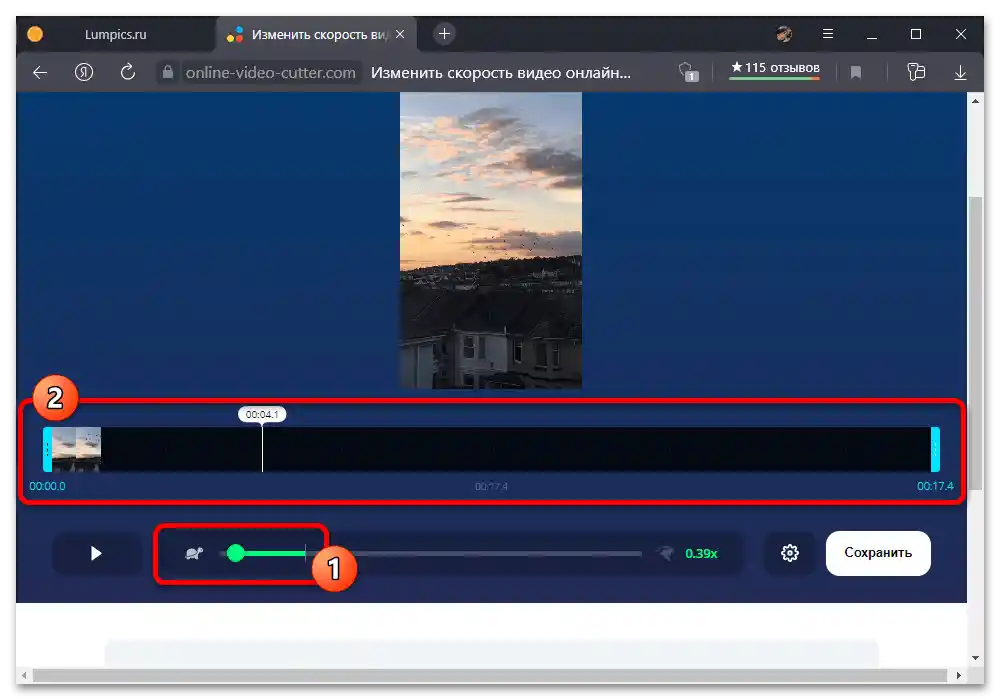The height and width of the screenshot is (700, 1000).
Task: Click the 0.39x speed value
Action: pos(701,553)
